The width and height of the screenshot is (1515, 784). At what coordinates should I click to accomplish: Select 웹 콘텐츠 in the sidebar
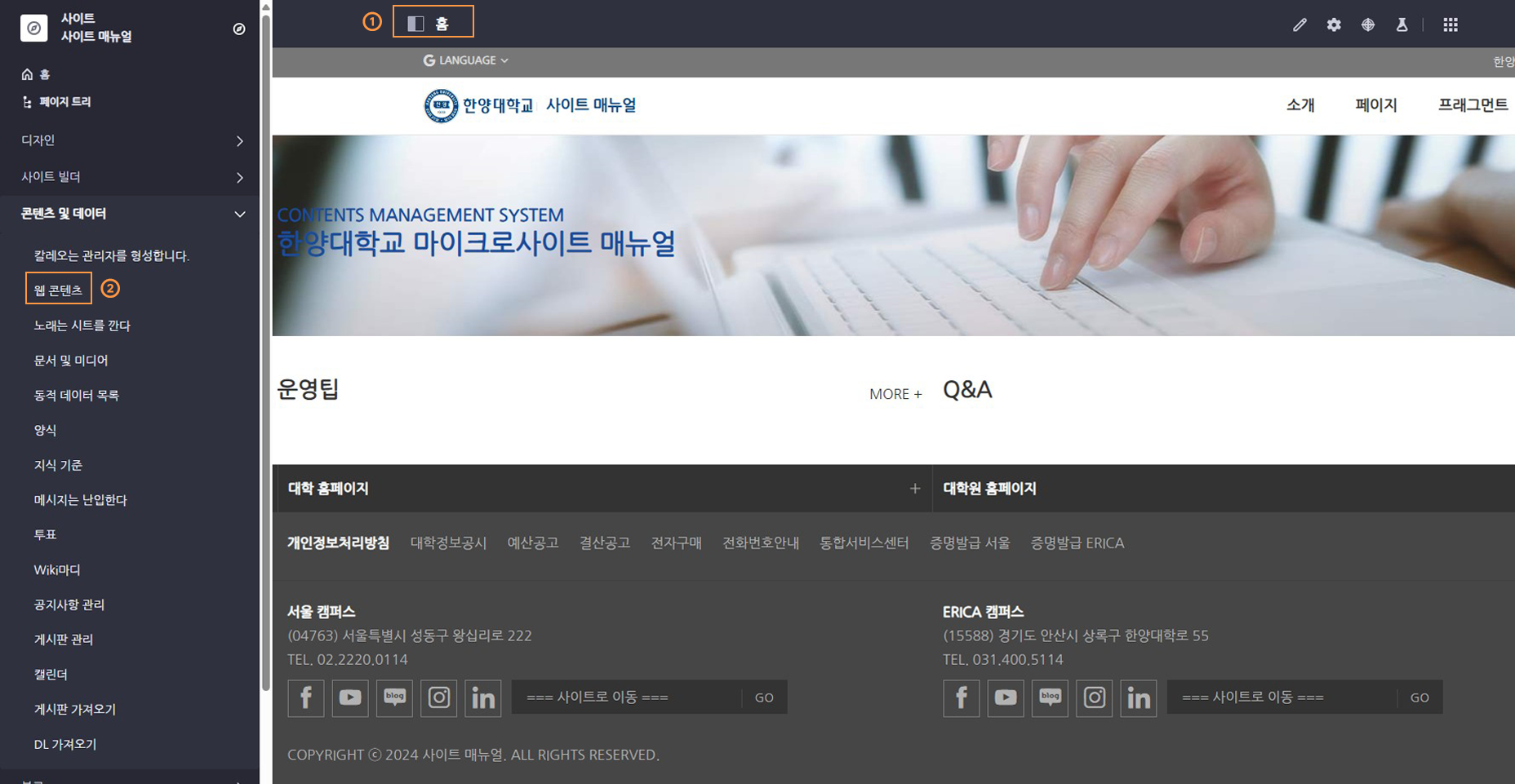tap(58, 290)
